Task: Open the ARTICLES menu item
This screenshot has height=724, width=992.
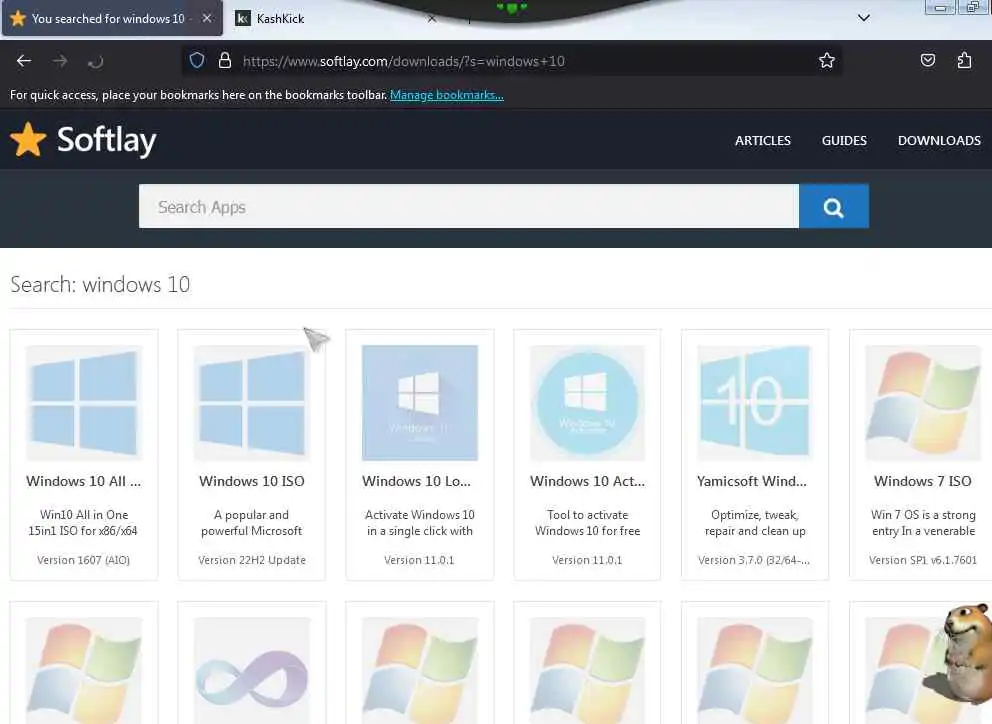Action: point(762,140)
